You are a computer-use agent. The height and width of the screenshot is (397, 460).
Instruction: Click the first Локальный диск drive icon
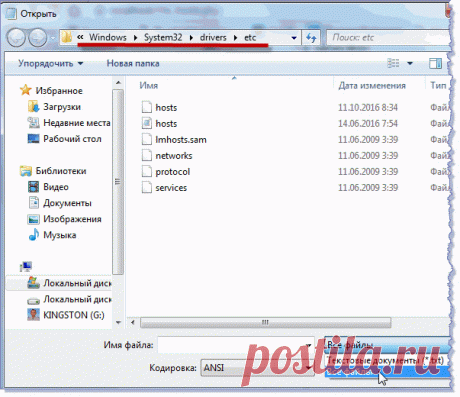tap(33, 283)
